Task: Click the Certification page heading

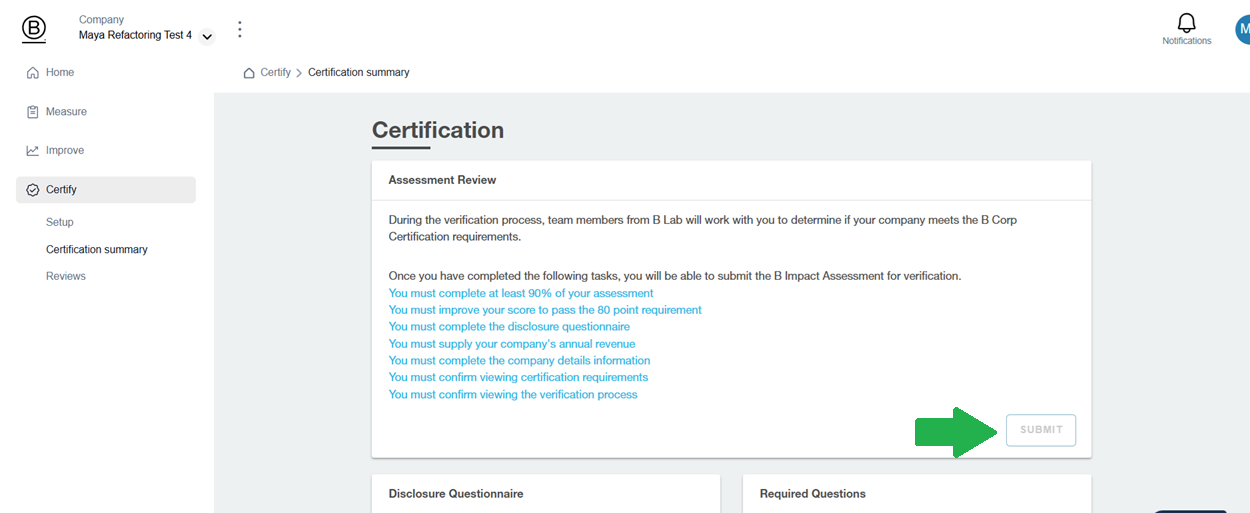Action: (x=438, y=130)
